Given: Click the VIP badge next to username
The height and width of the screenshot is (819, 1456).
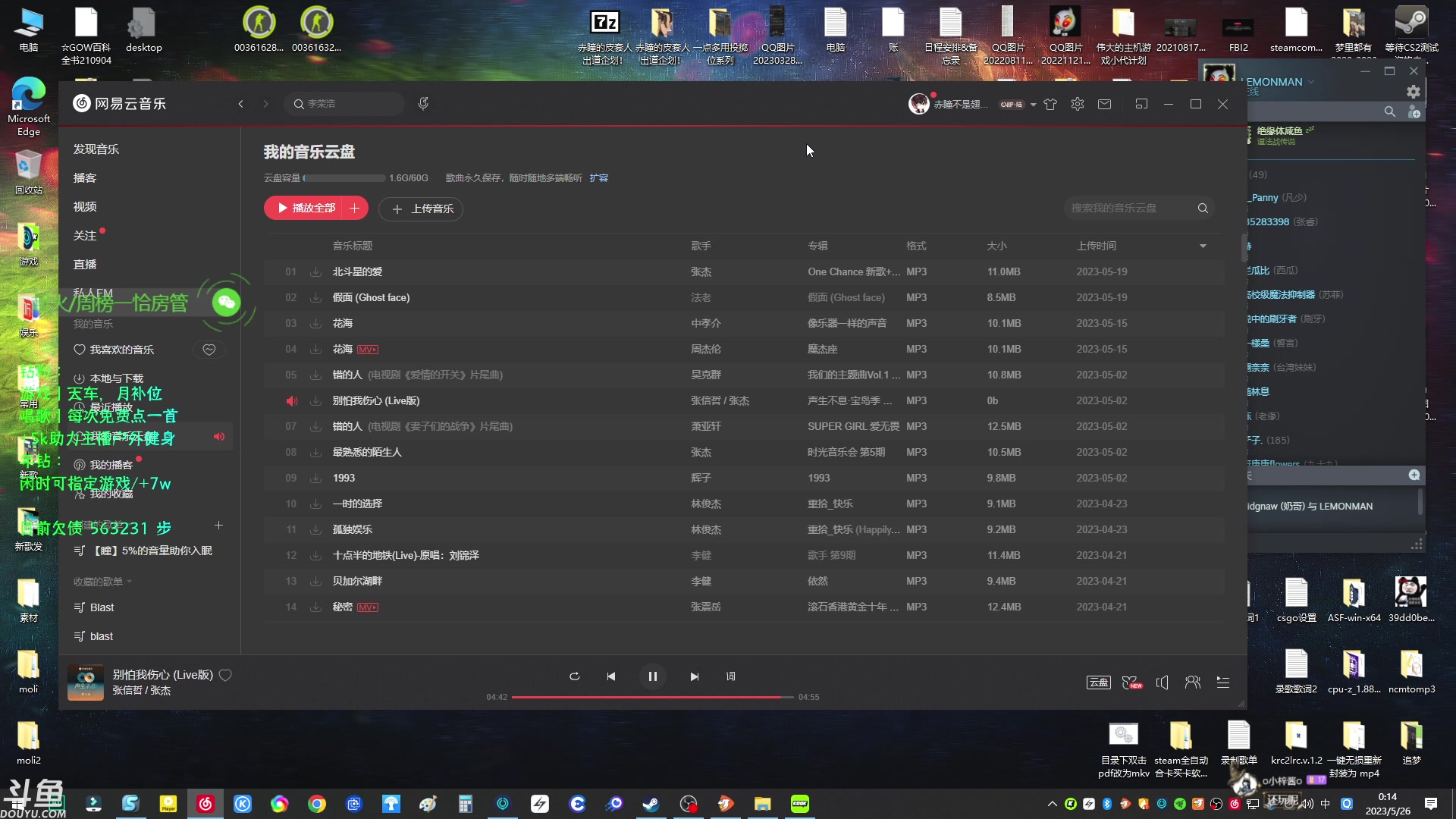Looking at the screenshot, I should coord(1012,105).
